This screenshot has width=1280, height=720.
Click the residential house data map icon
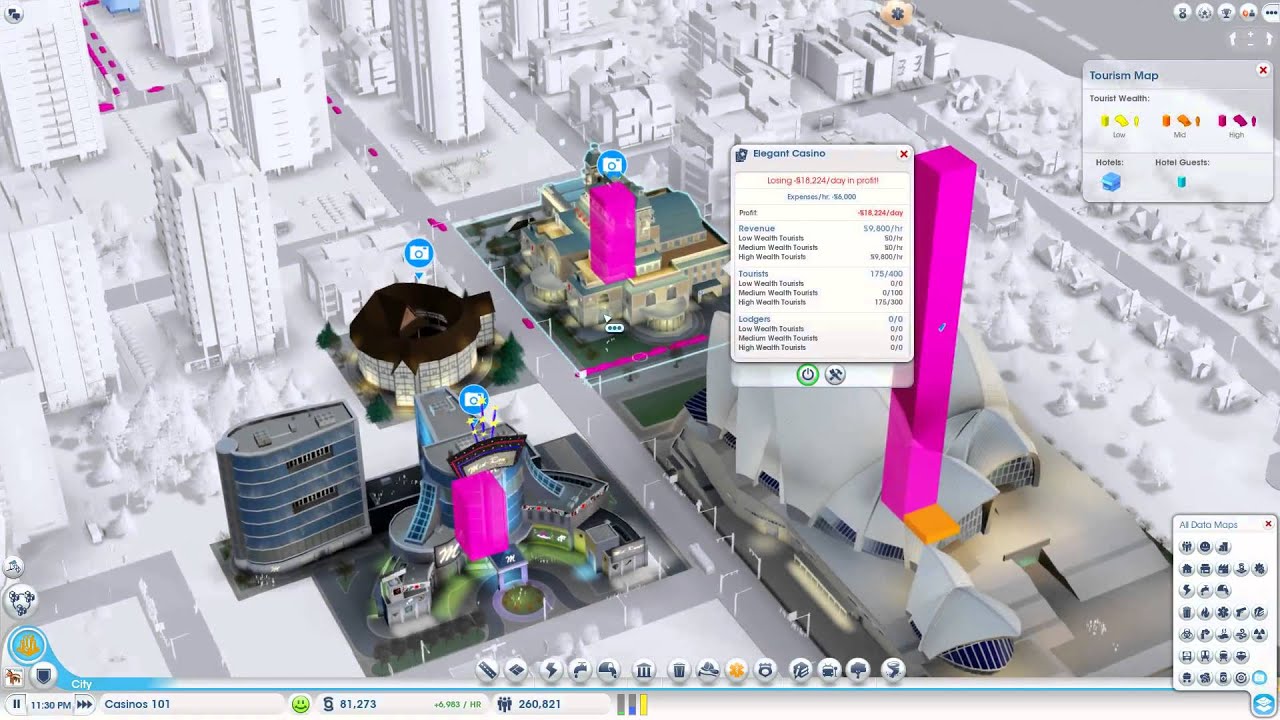point(1187,568)
